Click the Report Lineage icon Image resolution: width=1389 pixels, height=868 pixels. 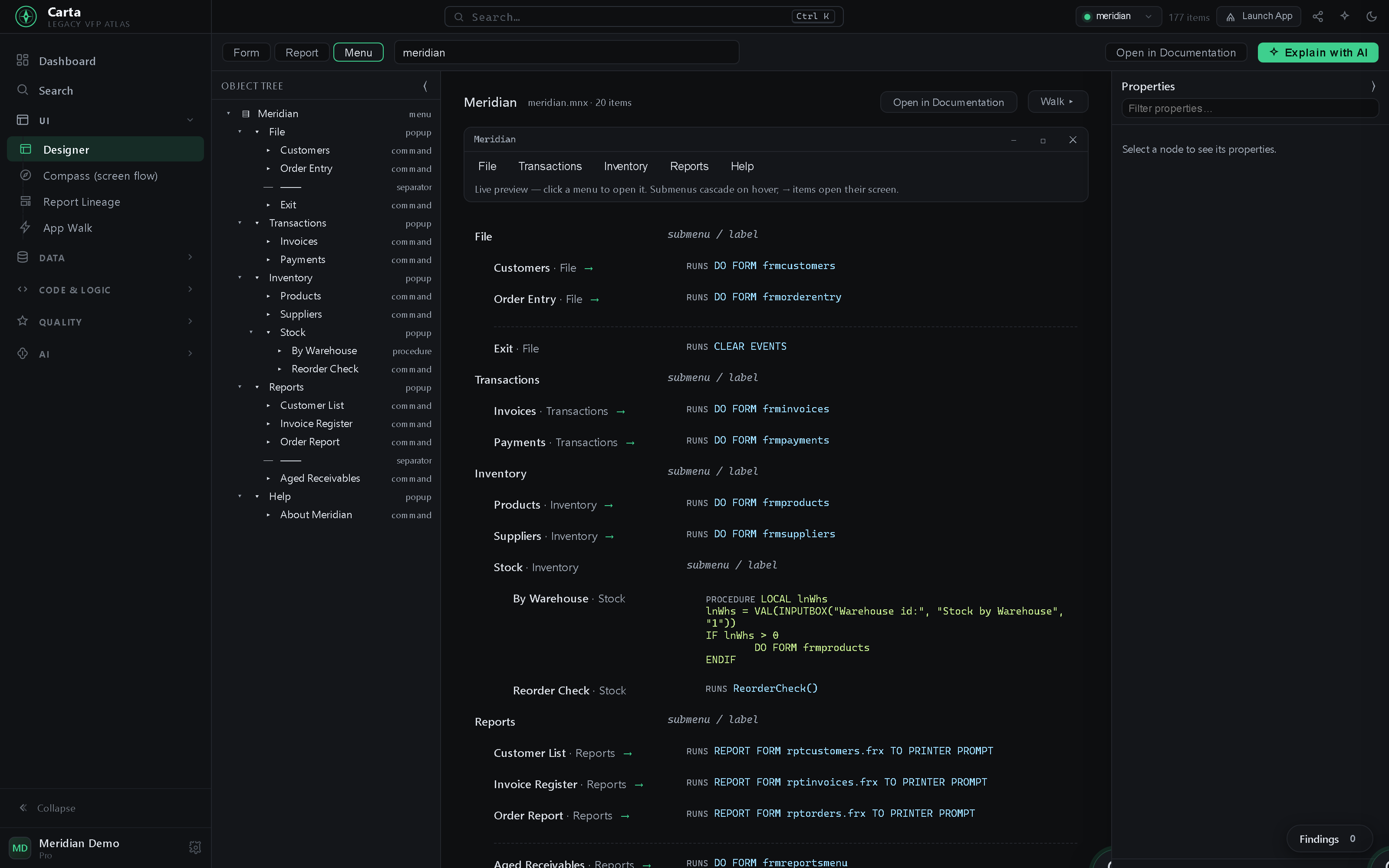tap(25, 201)
